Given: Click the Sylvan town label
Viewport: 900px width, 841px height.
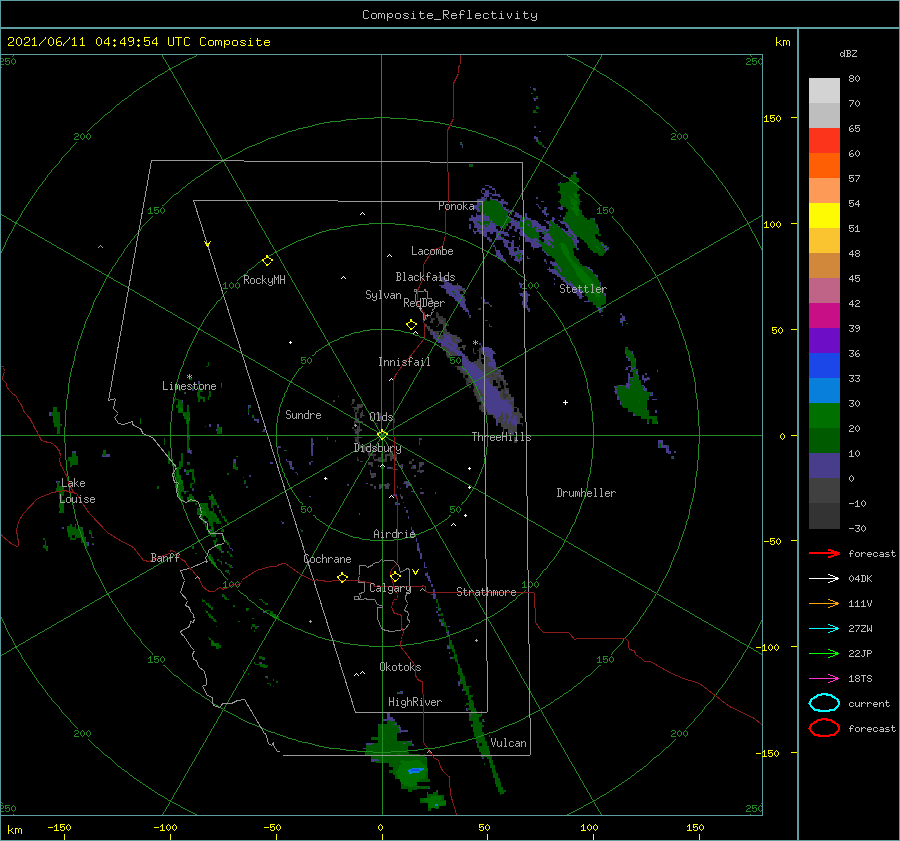Looking at the screenshot, I should [x=383, y=295].
